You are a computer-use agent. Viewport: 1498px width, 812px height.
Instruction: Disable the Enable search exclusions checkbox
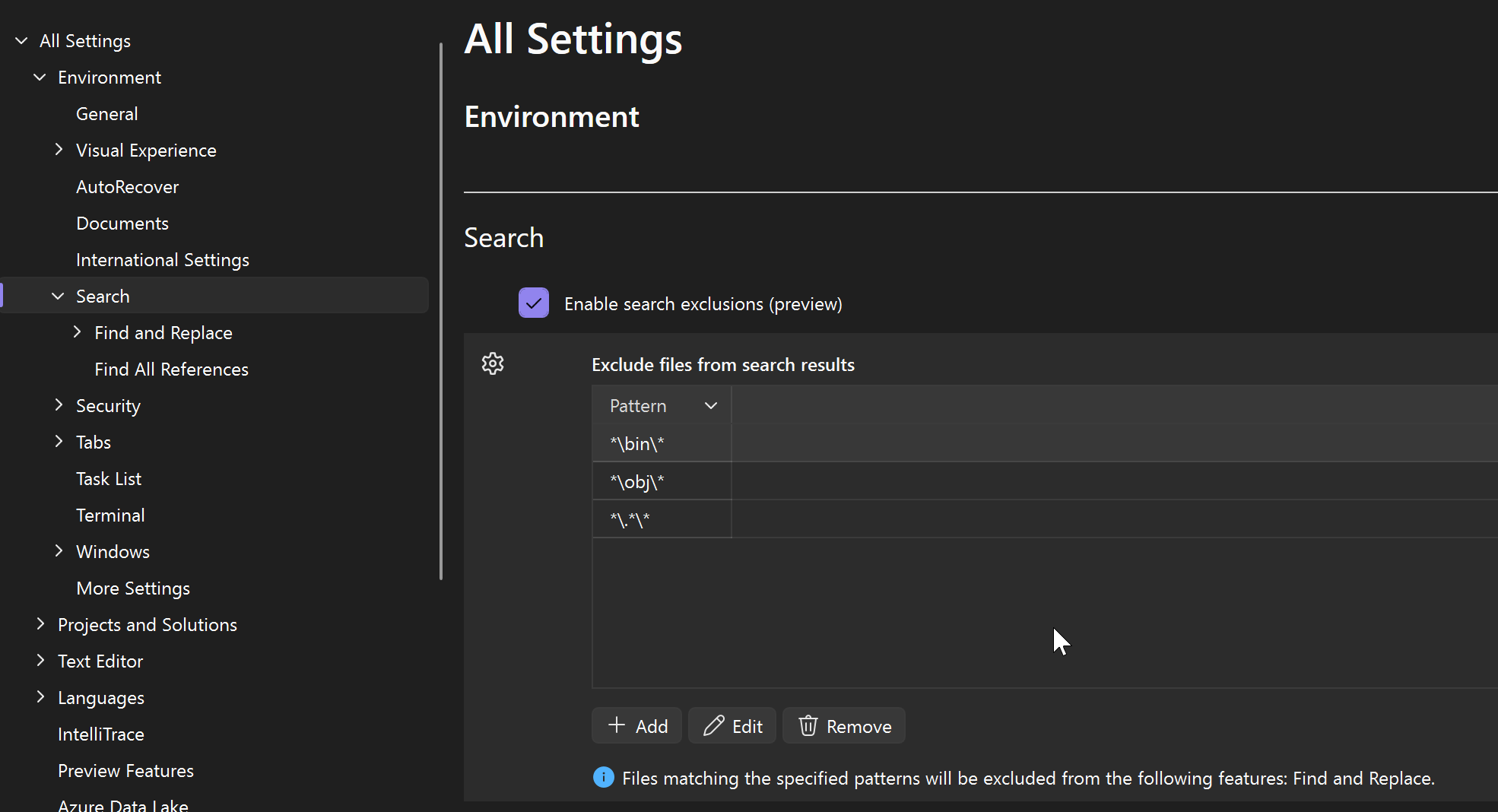pyautogui.click(x=534, y=303)
